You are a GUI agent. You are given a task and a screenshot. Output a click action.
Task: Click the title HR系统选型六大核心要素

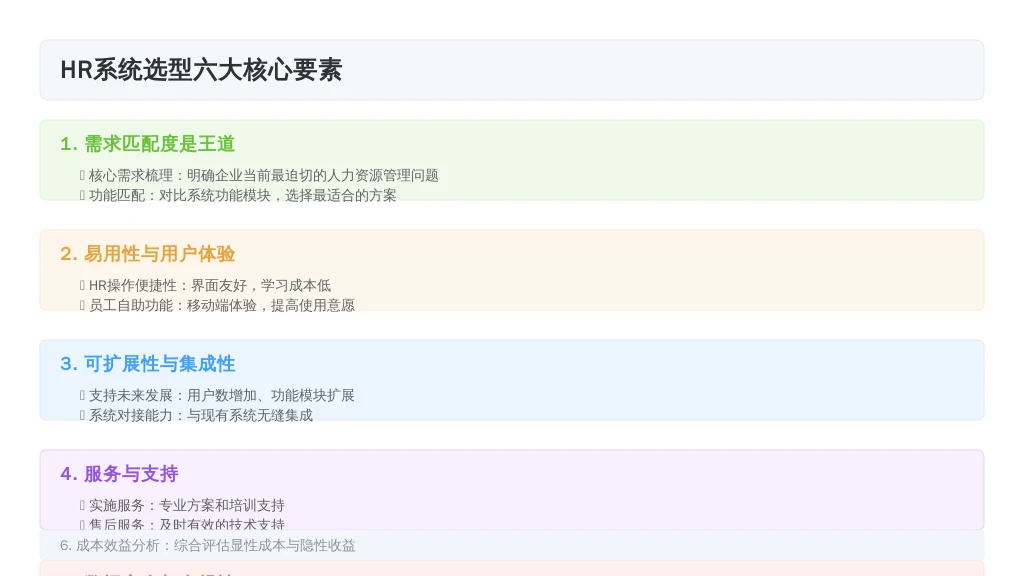point(201,70)
